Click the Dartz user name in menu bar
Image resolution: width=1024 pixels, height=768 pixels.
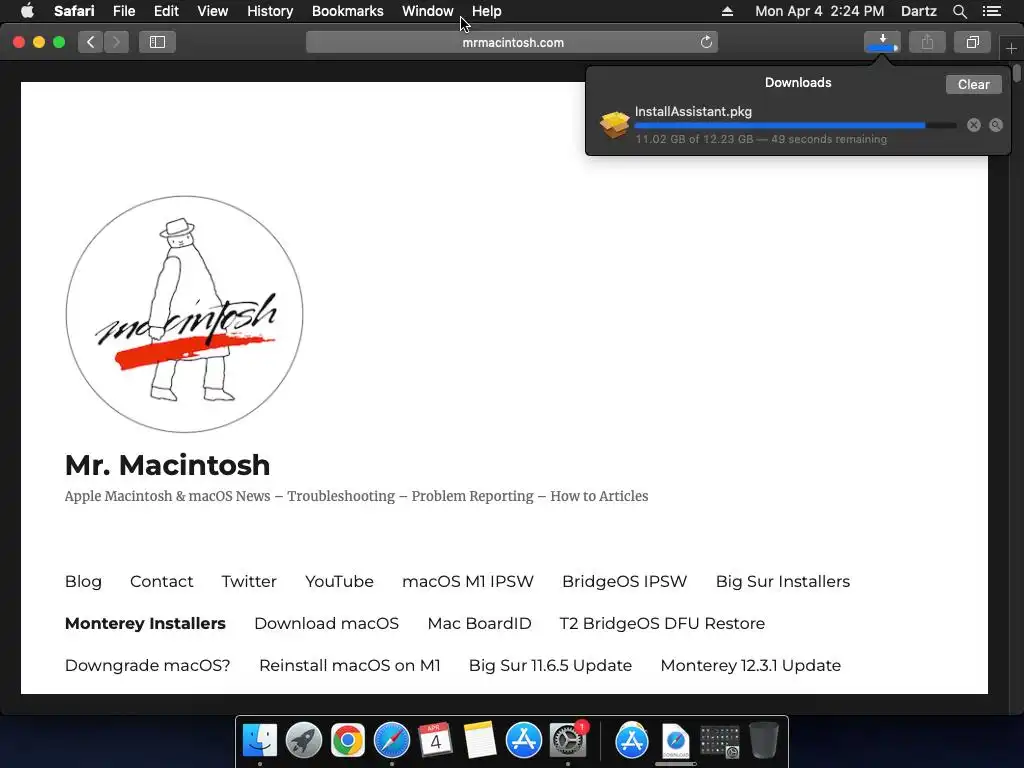click(x=918, y=11)
